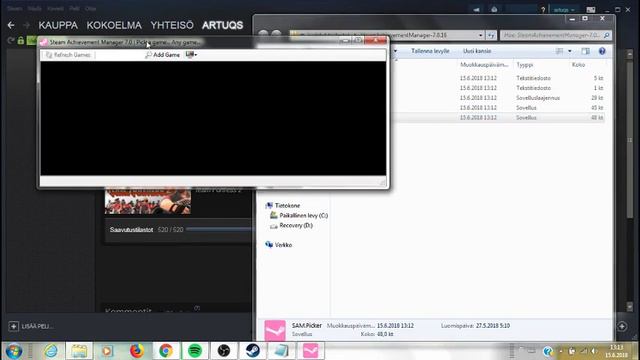Open the KOKOELMA tab in Steam
Image resolution: width=640 pixels, height=360 pixels.
[x=114, y=25]
